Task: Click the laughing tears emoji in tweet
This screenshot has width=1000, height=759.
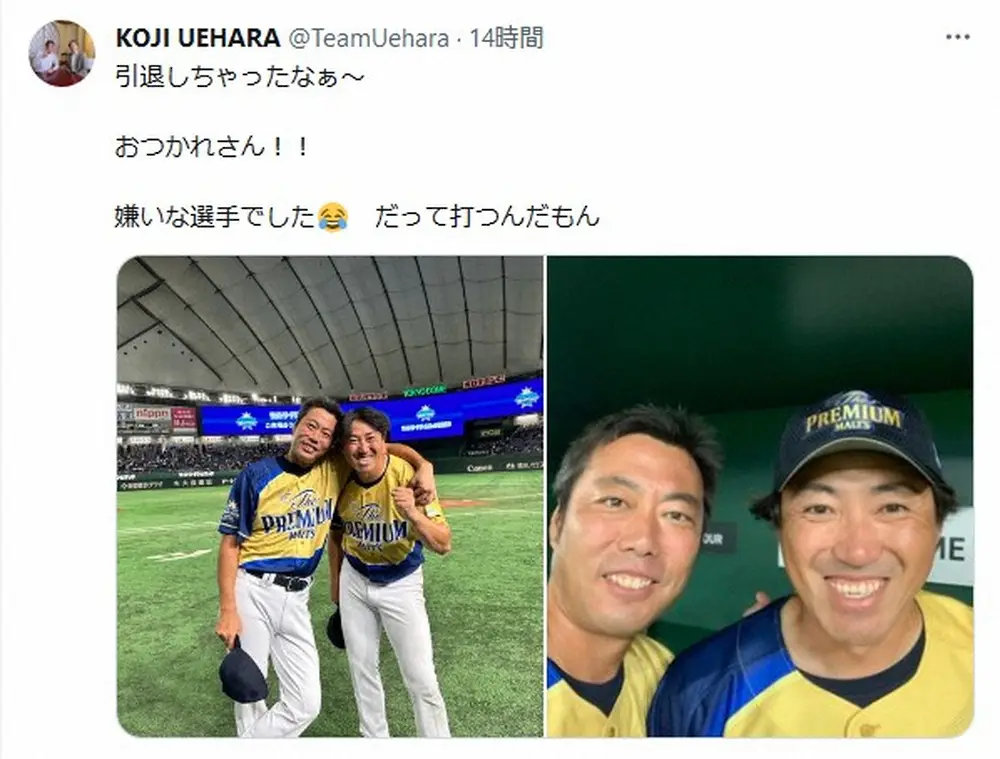Action: click(x=333, y=217)
